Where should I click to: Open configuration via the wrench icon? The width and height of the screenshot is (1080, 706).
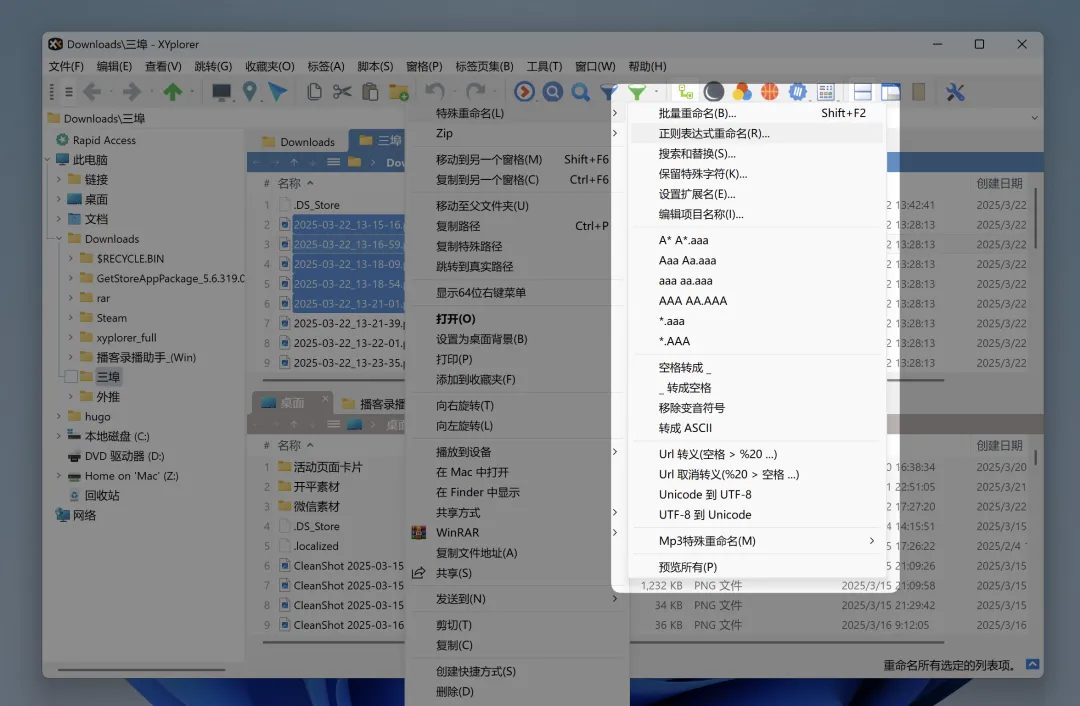pyautogui.click(x=953, y=91)
